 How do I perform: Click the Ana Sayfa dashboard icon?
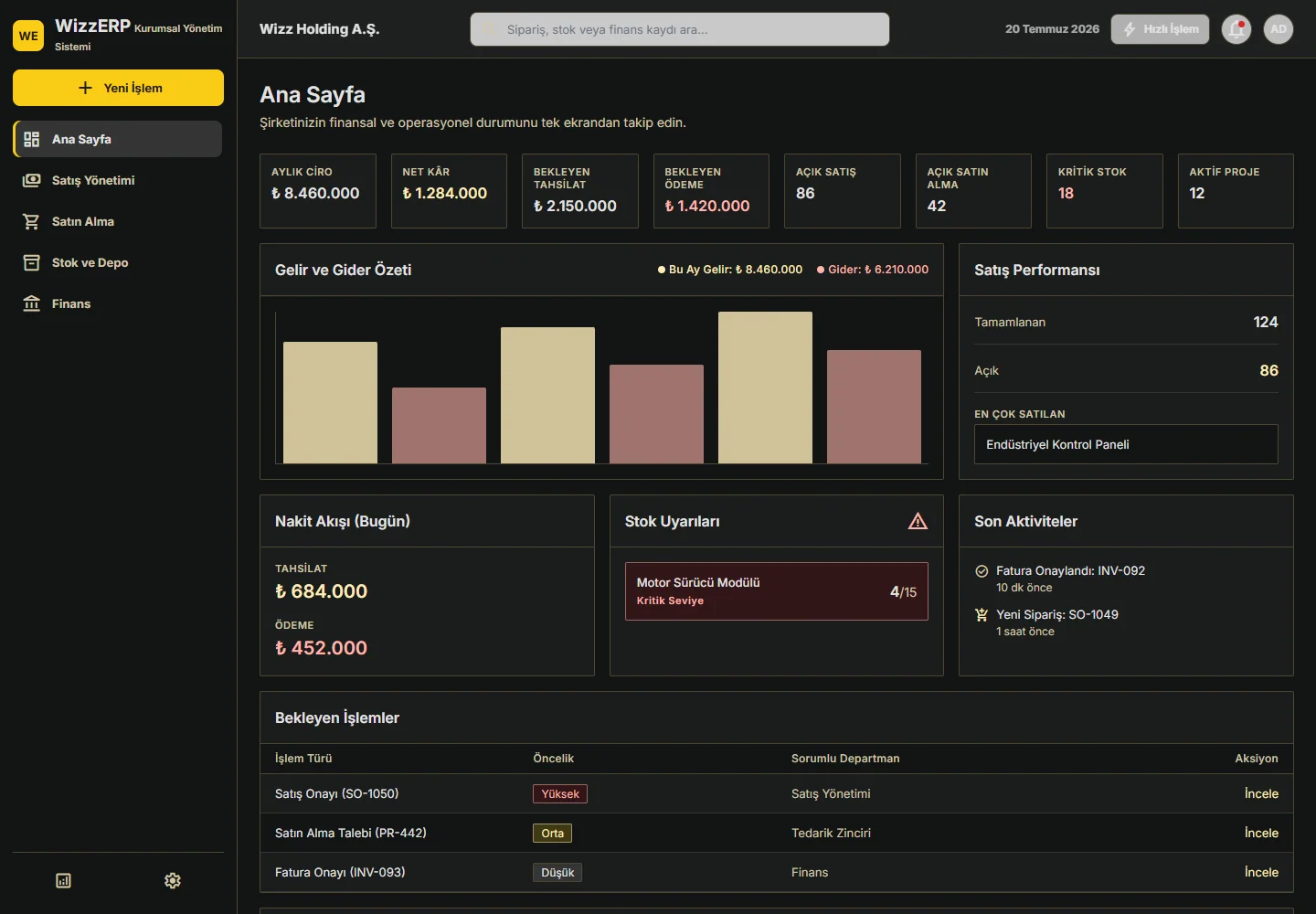pyautogui.click(x=31, y=139)
